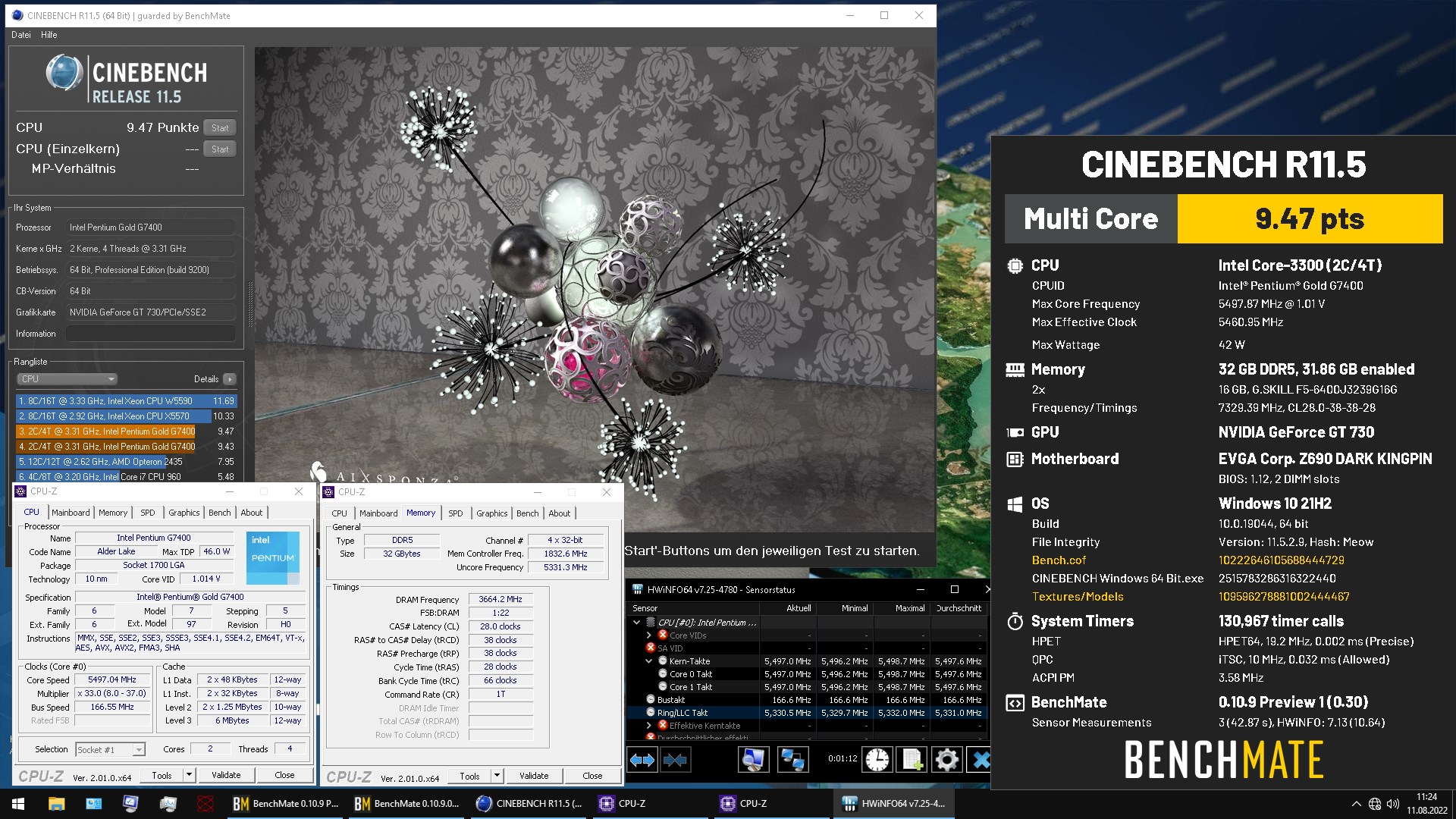Click HWiNFO expand/collapse arrows toolbar icon
The height and width of the screenshot is (819, 1456).
[642, 759]
